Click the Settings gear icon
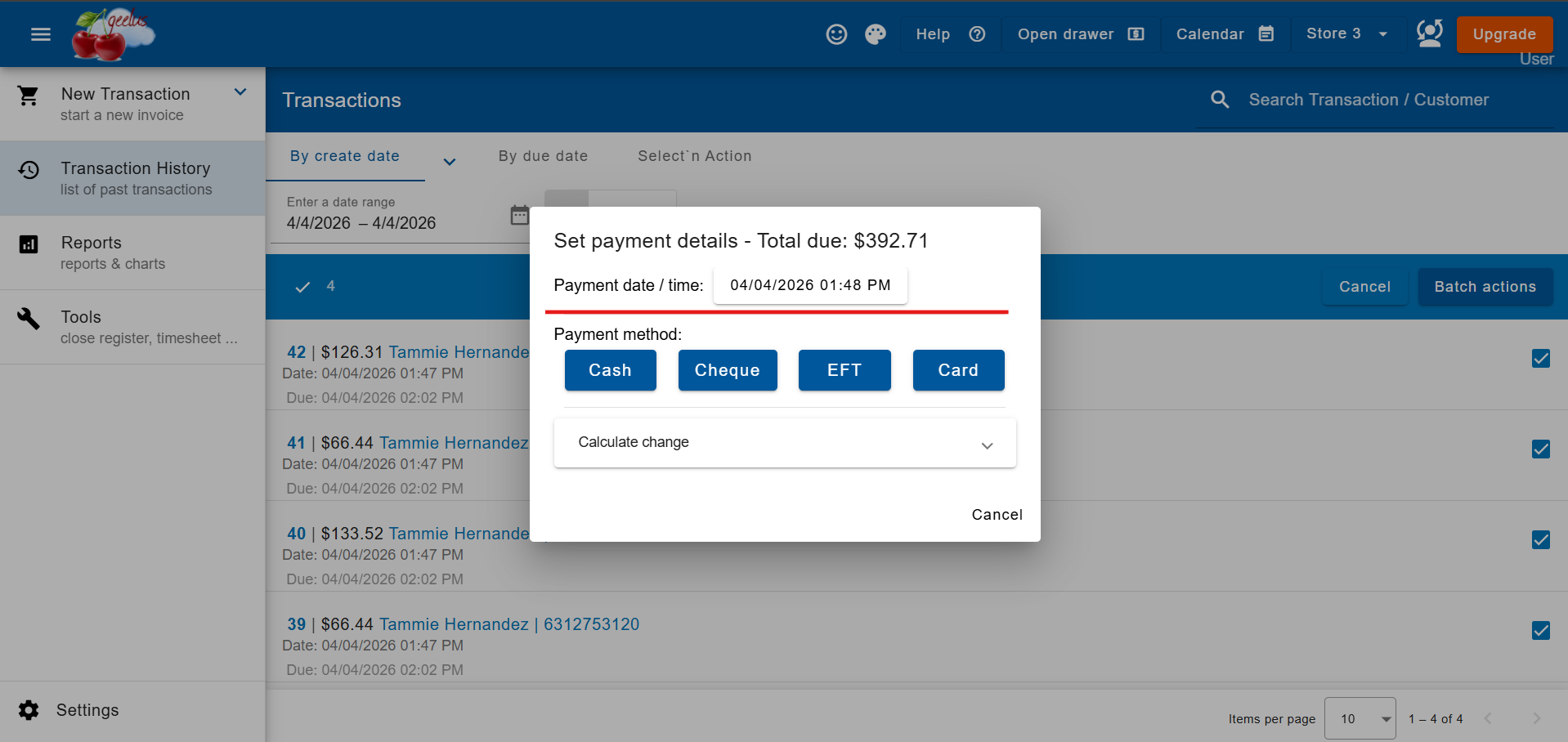 click(29, 710)
